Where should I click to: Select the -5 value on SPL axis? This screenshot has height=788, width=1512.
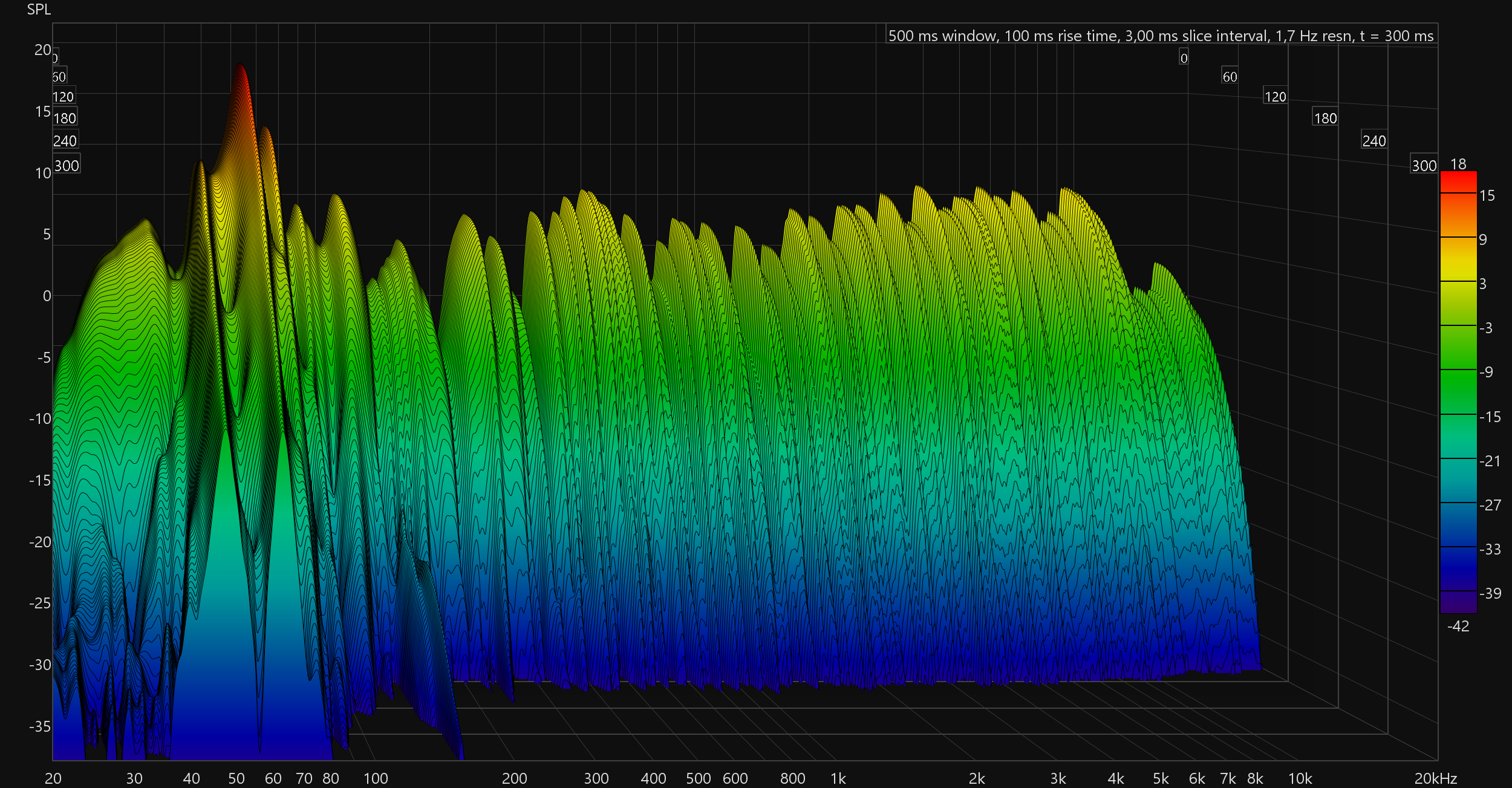click(44, 357)
